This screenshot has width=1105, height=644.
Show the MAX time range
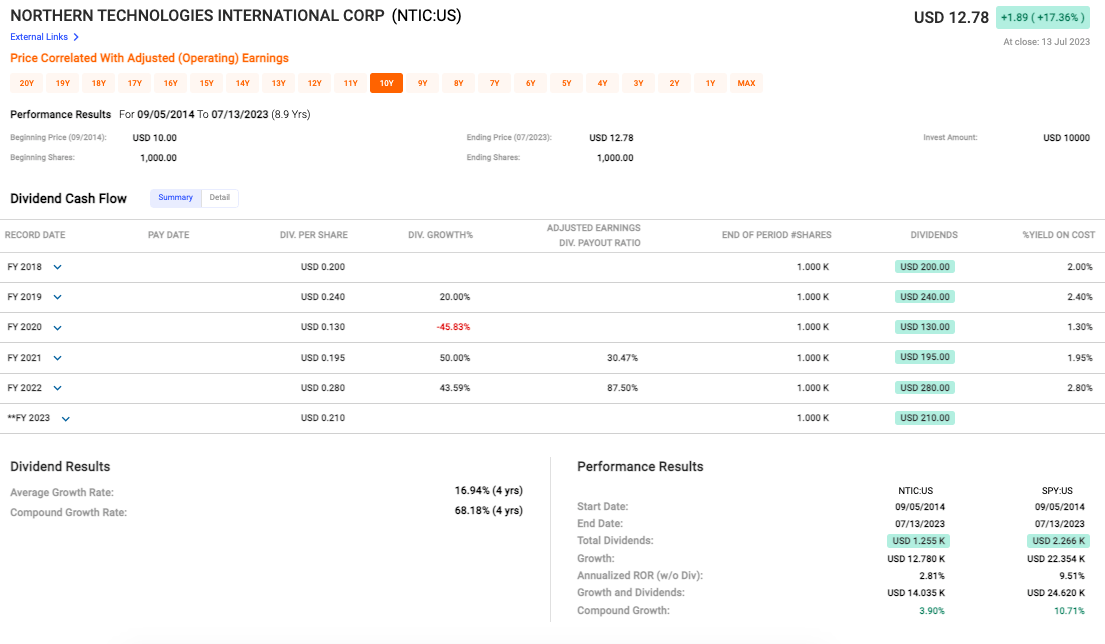746,83
